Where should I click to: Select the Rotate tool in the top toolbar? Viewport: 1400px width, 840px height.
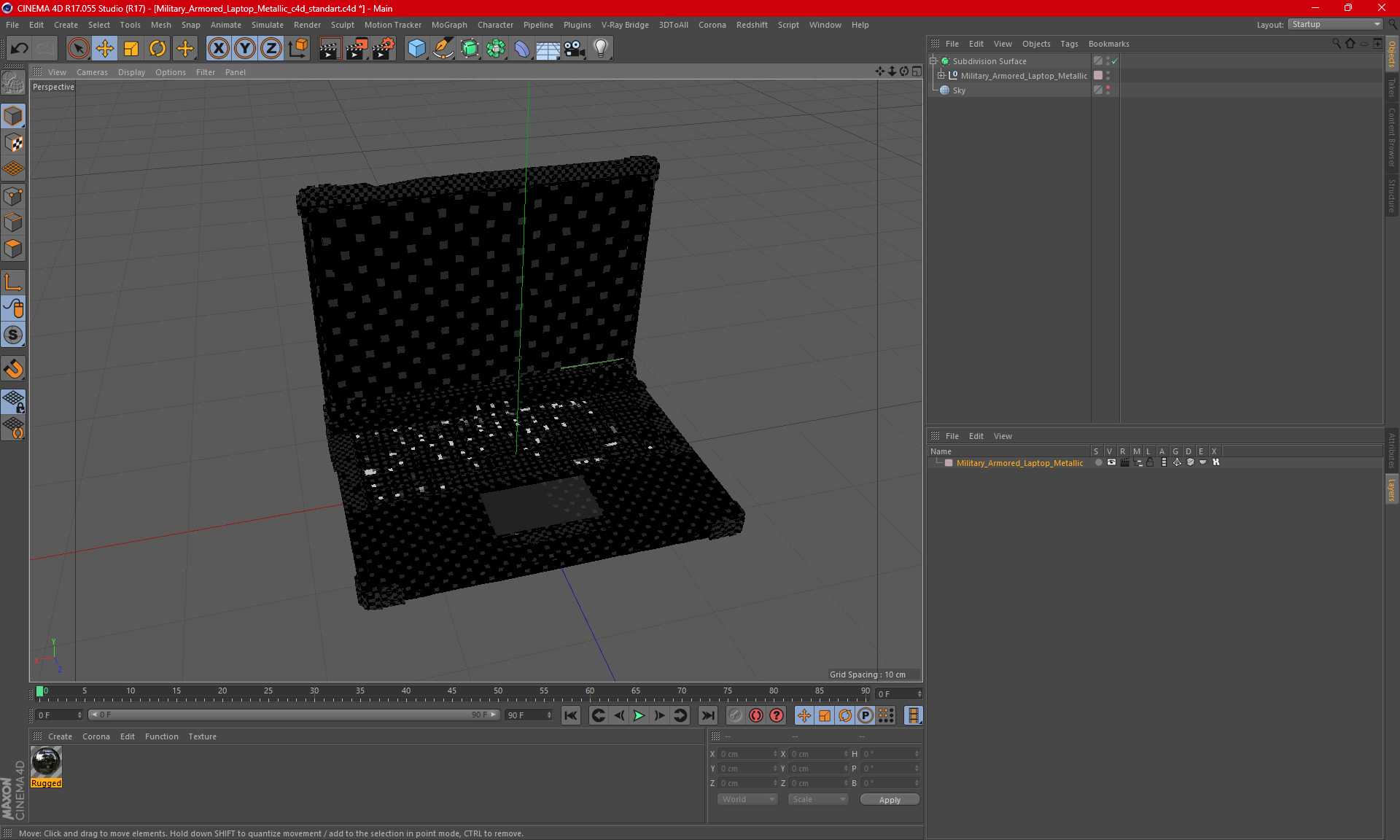click(x=157, y=48)
